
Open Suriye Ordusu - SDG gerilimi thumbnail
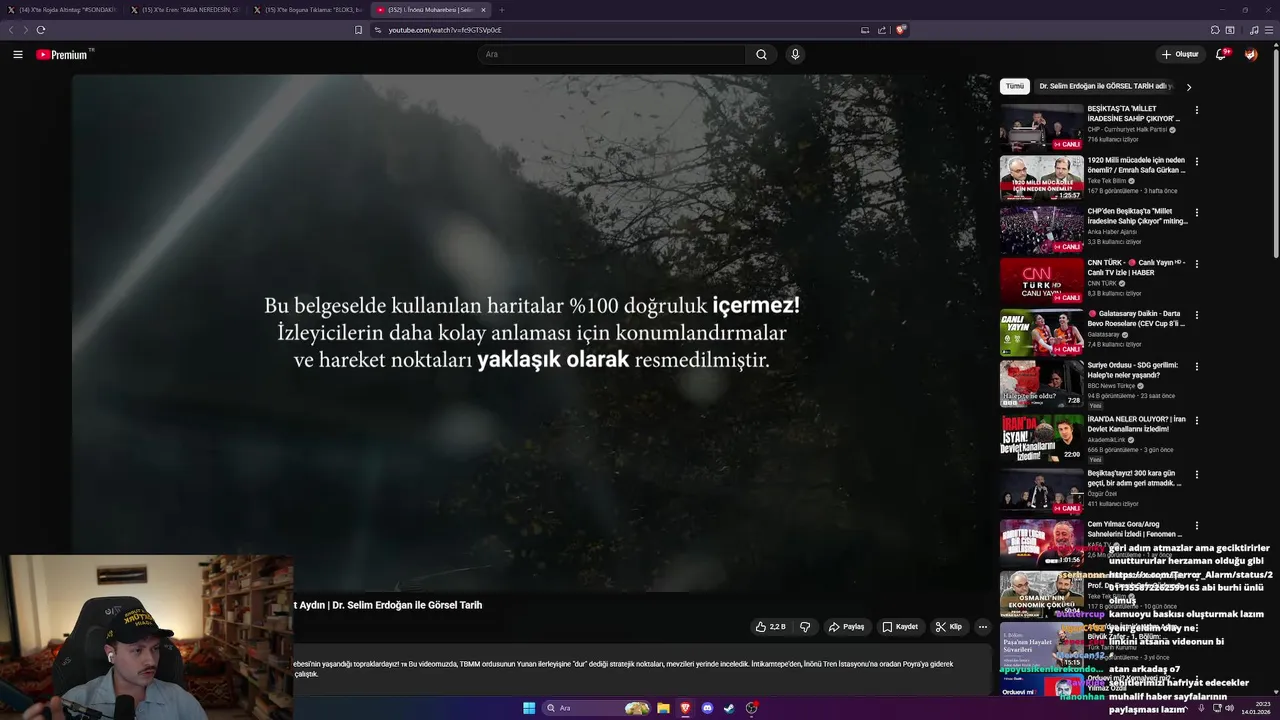(x=1041, y=383)
